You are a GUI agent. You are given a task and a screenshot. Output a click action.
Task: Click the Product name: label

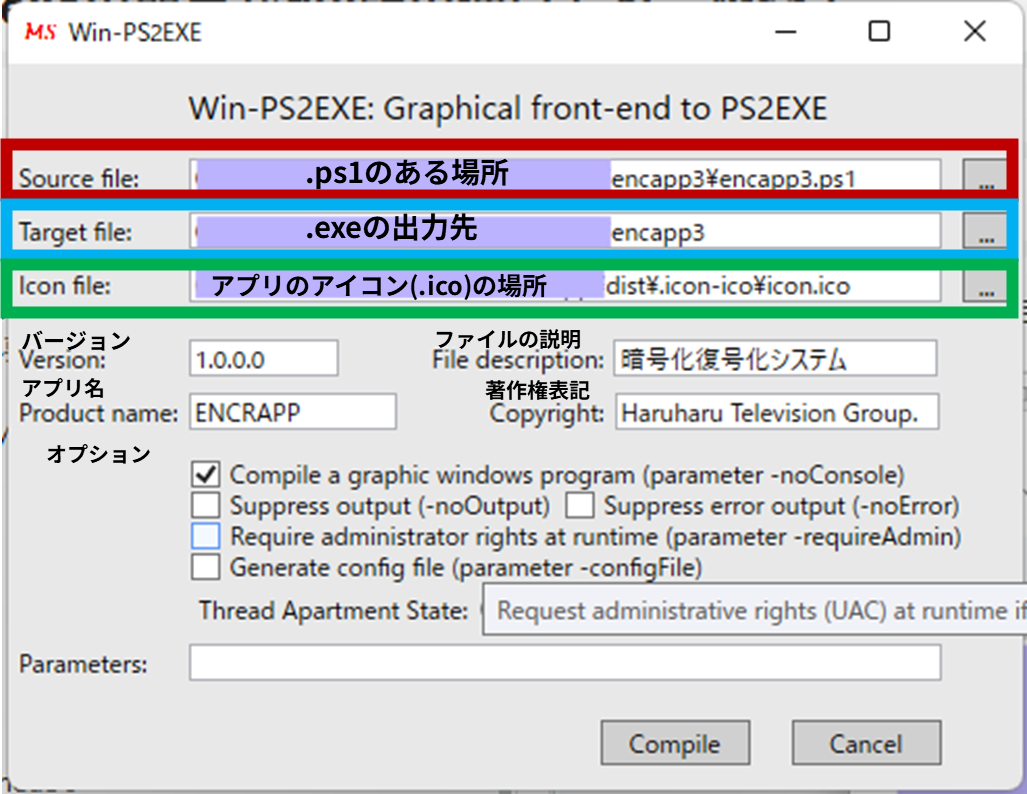98,413
